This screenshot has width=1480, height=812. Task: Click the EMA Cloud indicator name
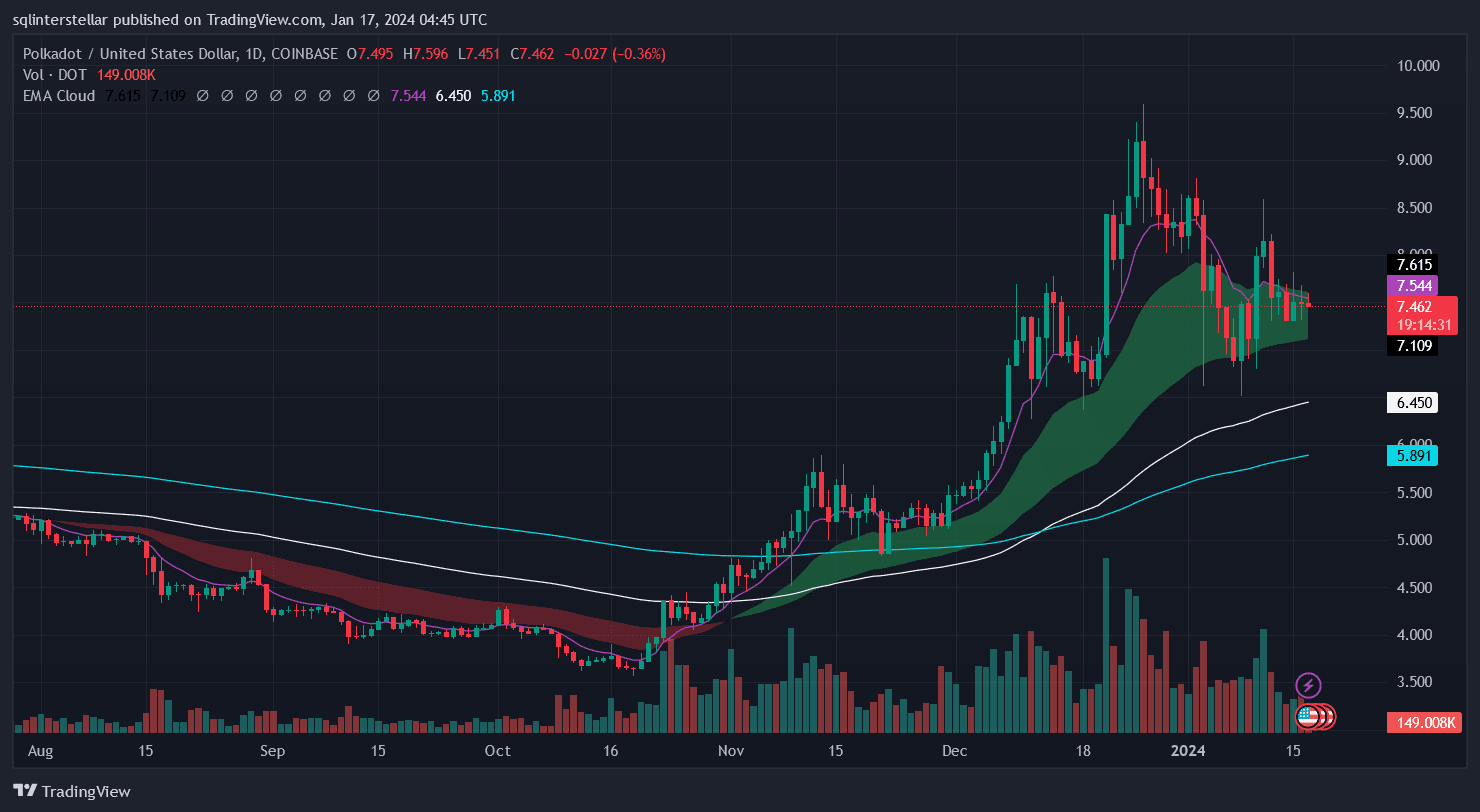point(59,96)
